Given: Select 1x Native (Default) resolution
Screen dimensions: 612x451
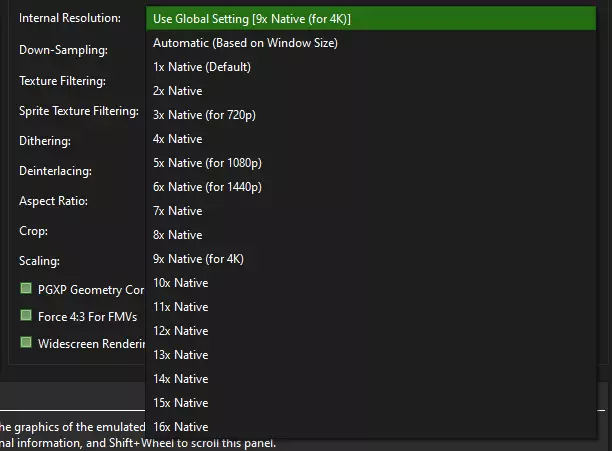Looking at the screenshot, I should (371, 67).
